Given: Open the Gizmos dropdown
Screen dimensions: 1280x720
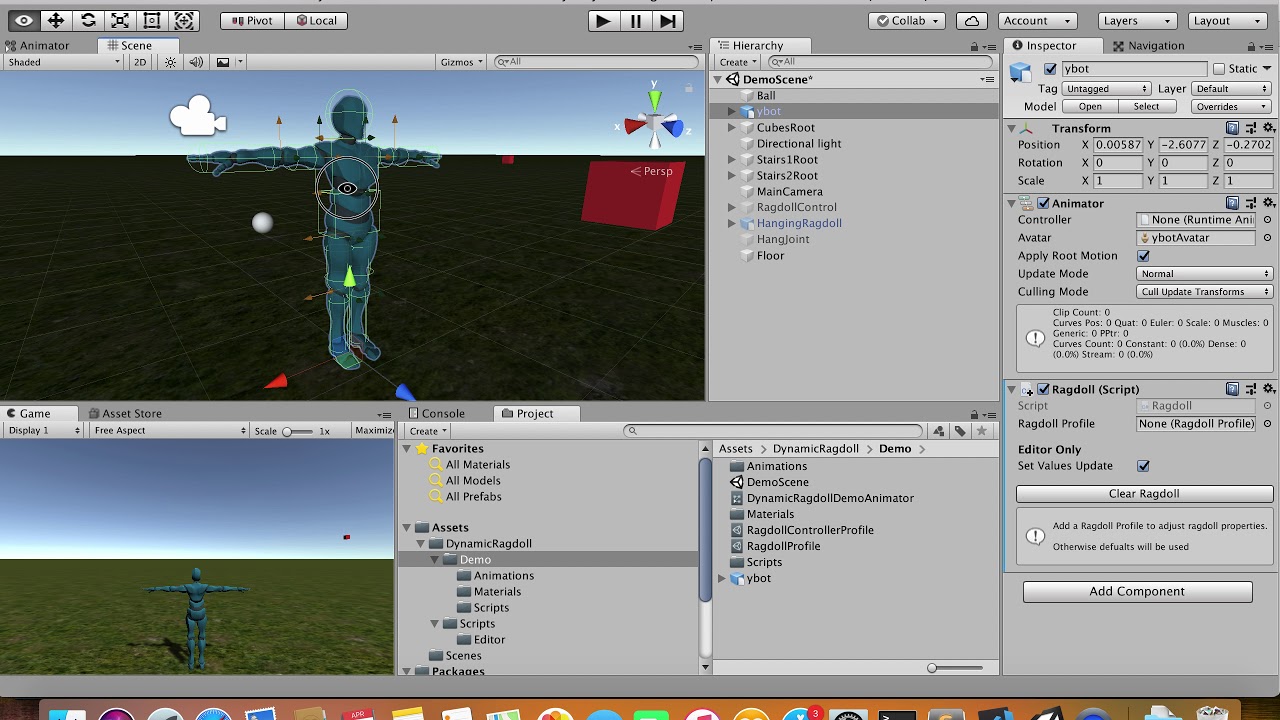Looking at the screenshot, I should pos(462,62).
